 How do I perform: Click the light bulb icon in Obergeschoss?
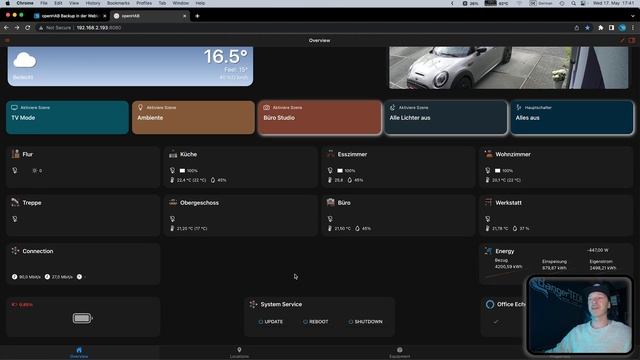pos(172,219)
